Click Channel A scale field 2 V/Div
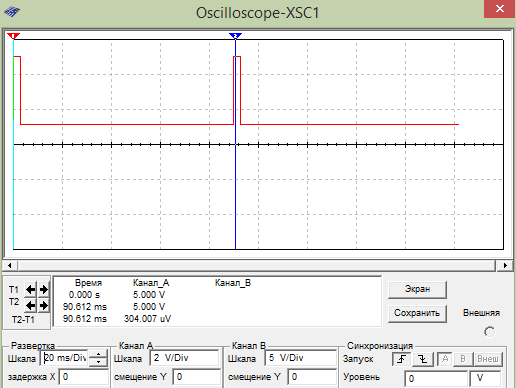The width and height of the screenshot is (516, 388). (x=184, y=358)
